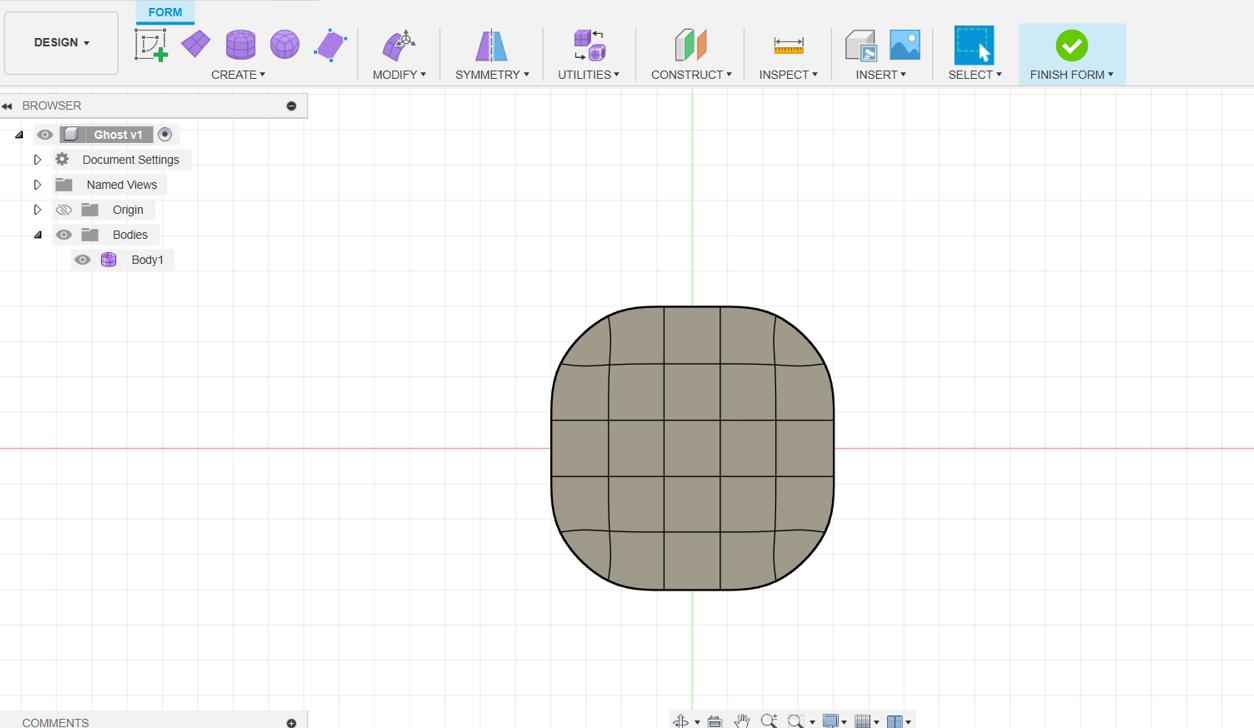Open the MODIFY menu dropdown
The image size is (1254, 728).
click(x=399, y=75)
